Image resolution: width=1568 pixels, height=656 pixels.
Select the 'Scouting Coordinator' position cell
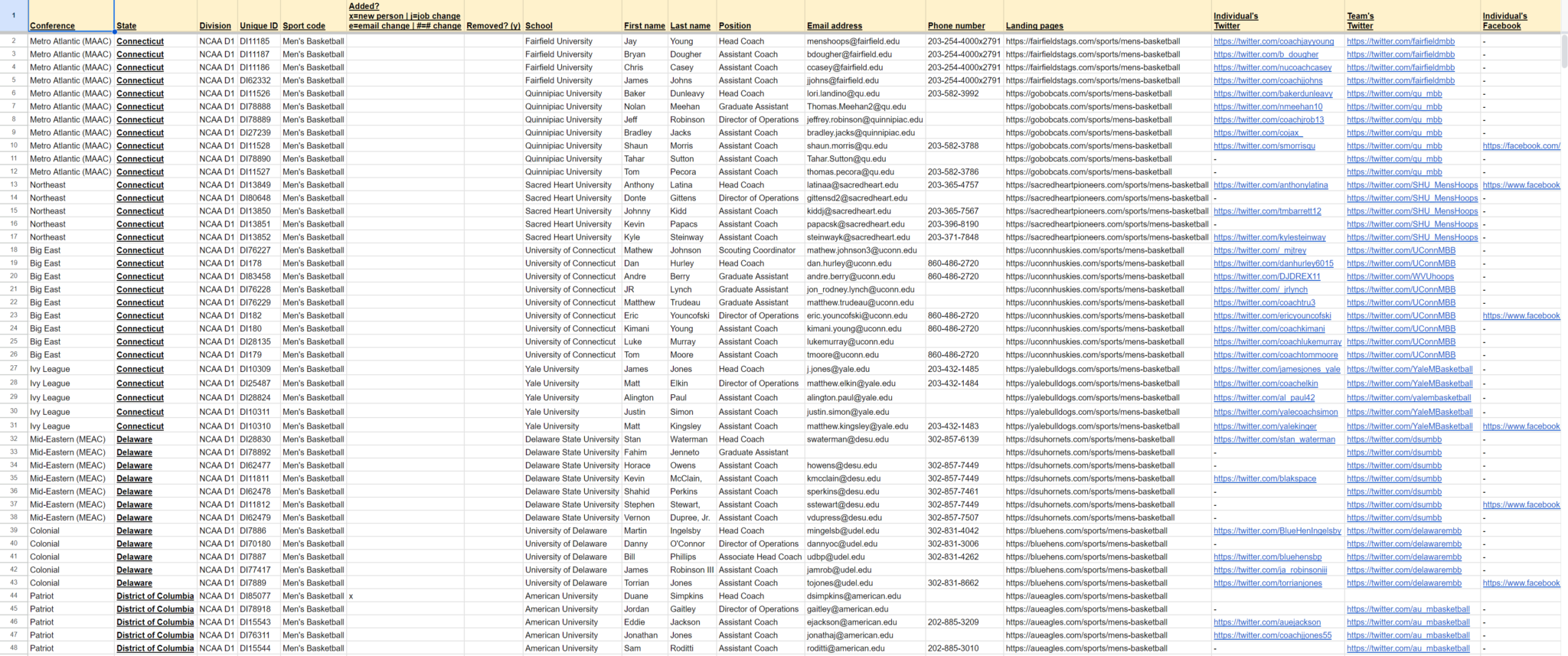click(x=760, y=250)
